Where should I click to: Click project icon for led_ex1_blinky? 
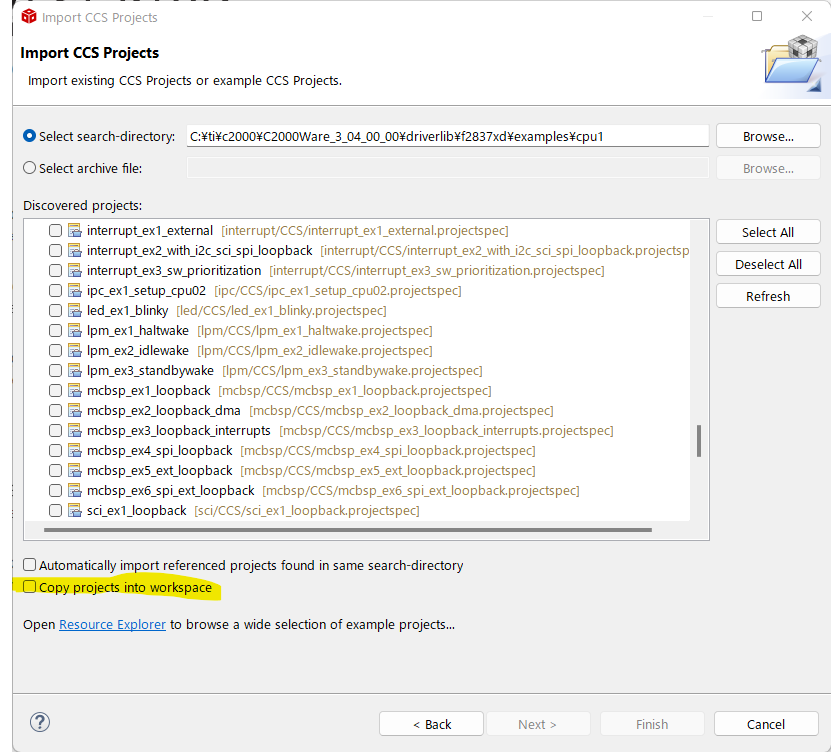coord(75,311)
